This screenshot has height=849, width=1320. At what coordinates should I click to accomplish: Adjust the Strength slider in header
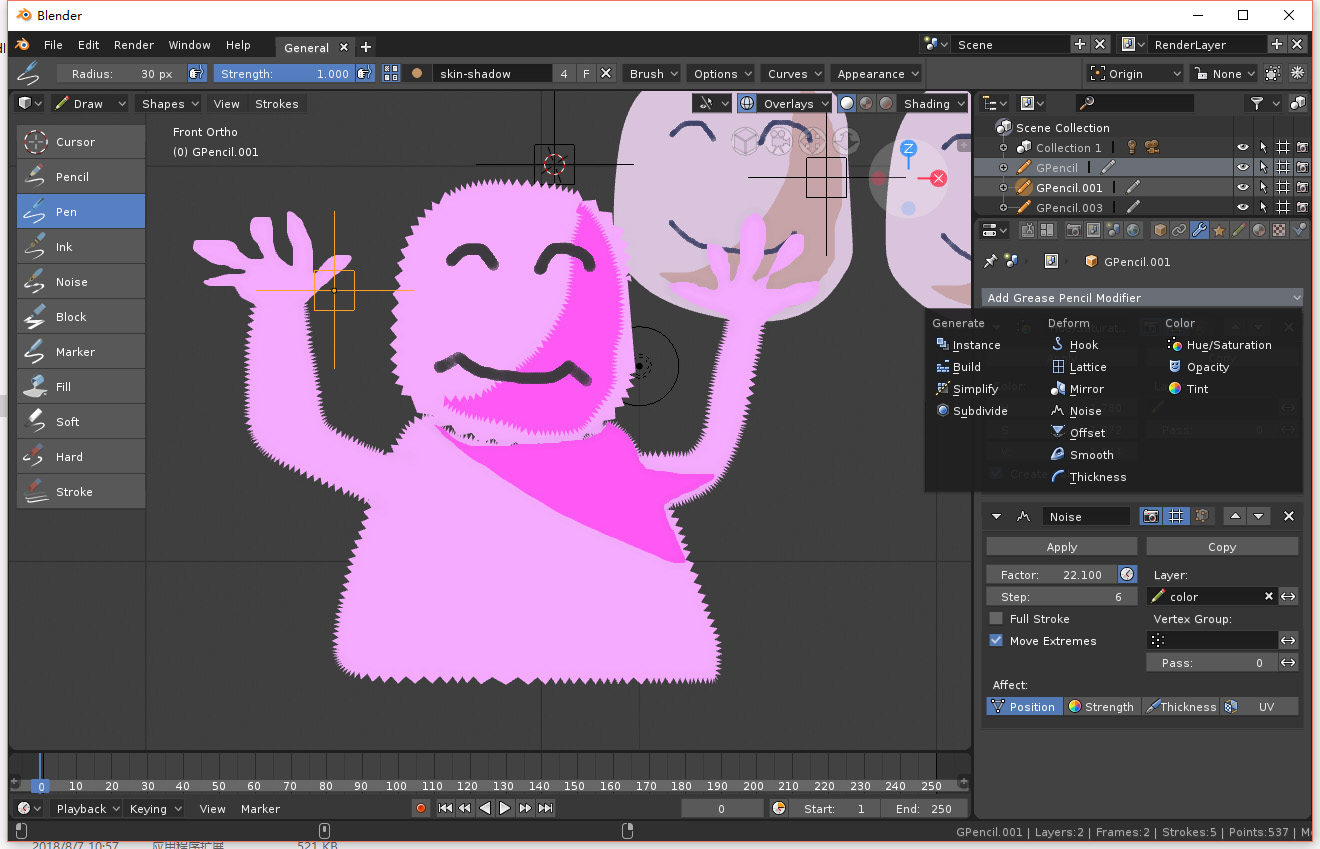(284, 74)
